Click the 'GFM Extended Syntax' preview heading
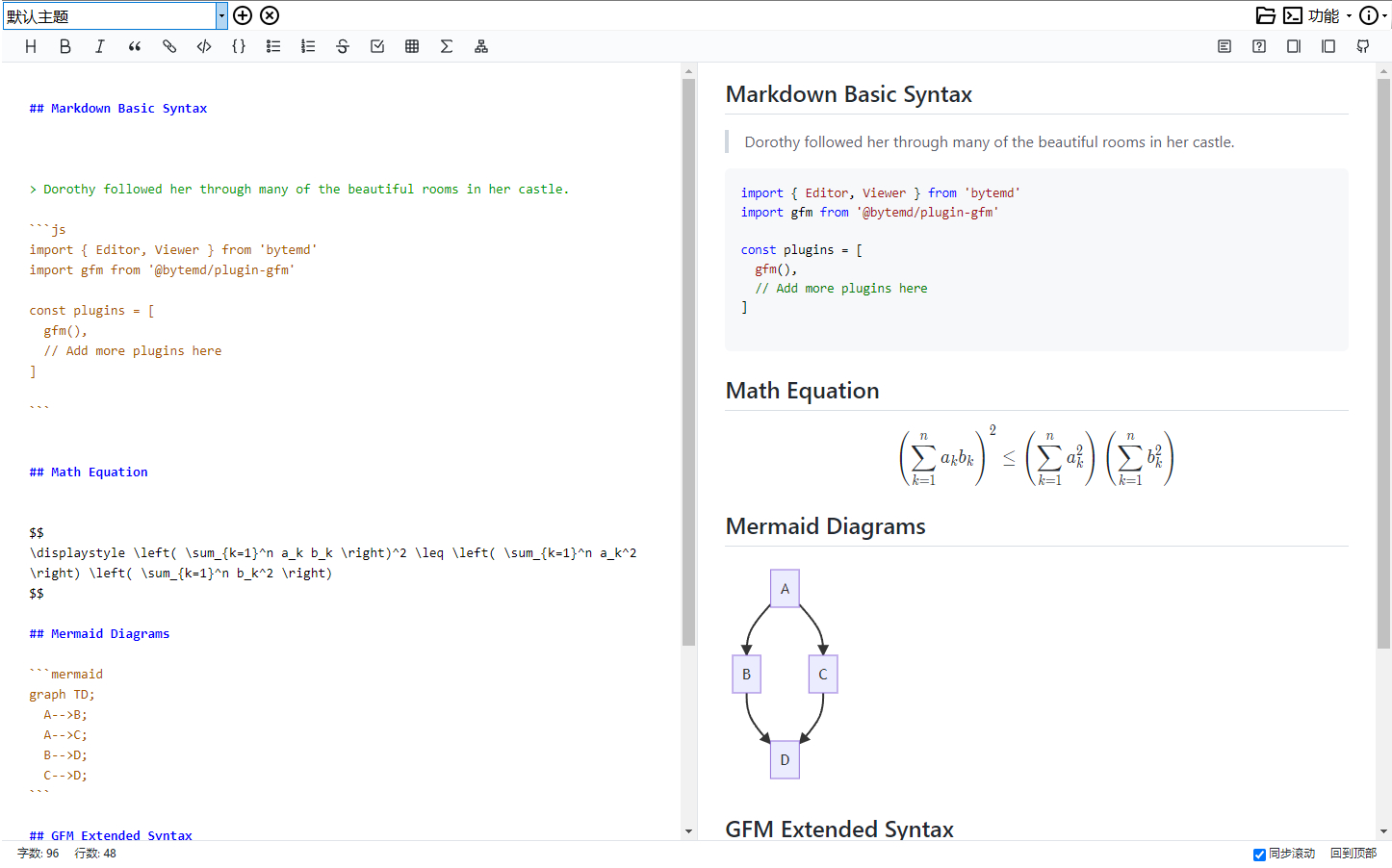This screenshot has height=868, width=1392. (839, 829)
